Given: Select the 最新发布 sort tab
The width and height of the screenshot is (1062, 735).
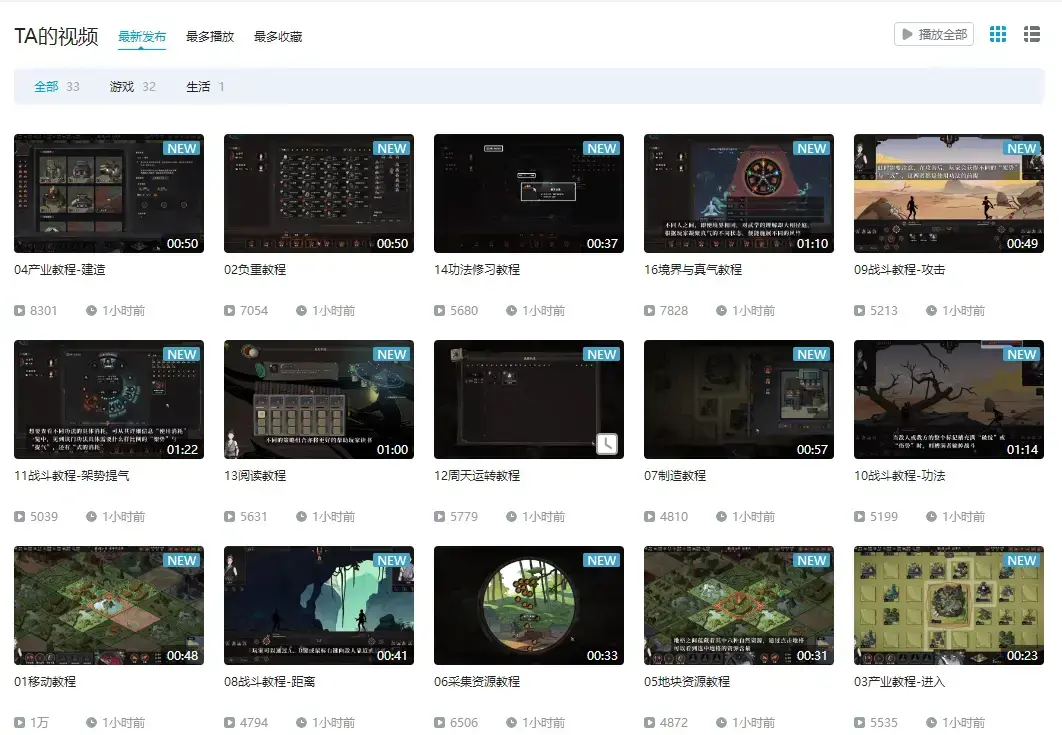Looking at the screenshot, I should [143, 35].
